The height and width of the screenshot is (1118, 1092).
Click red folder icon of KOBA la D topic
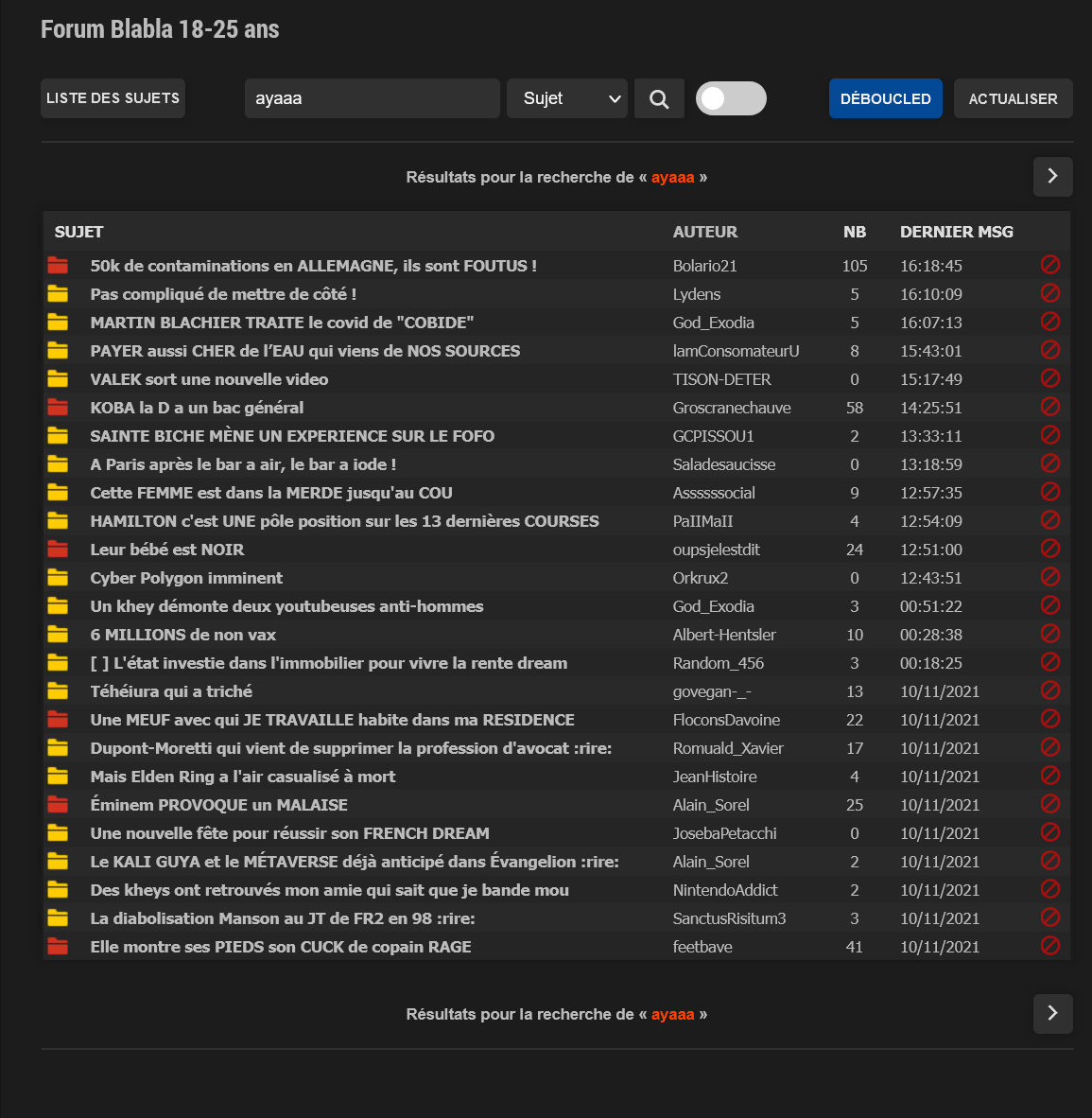[x=58, y=407]
